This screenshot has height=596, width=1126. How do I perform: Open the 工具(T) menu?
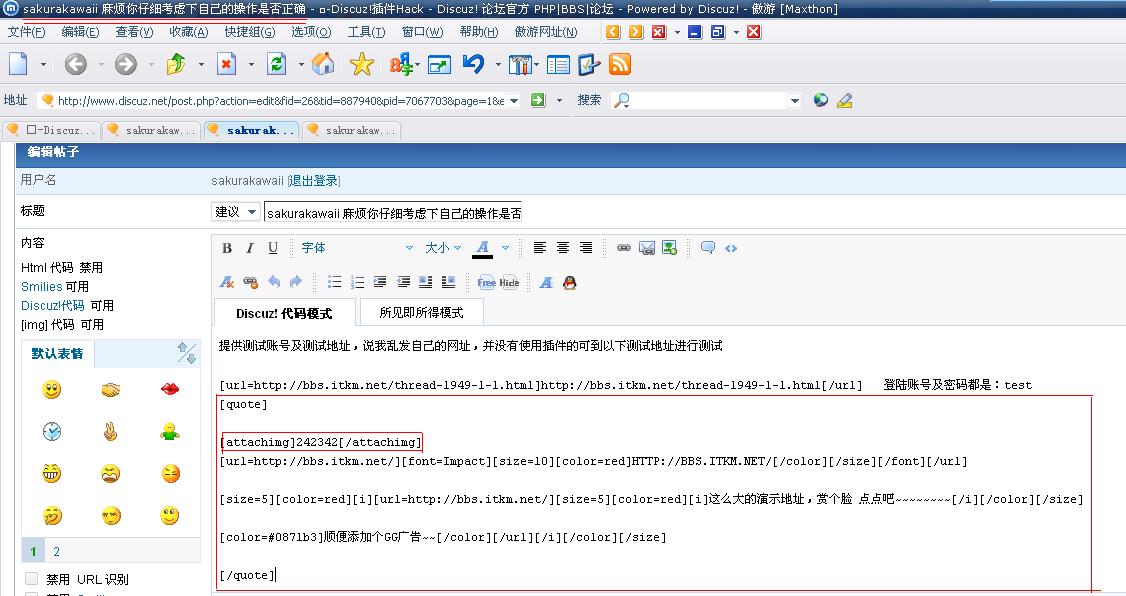[366, 32]
